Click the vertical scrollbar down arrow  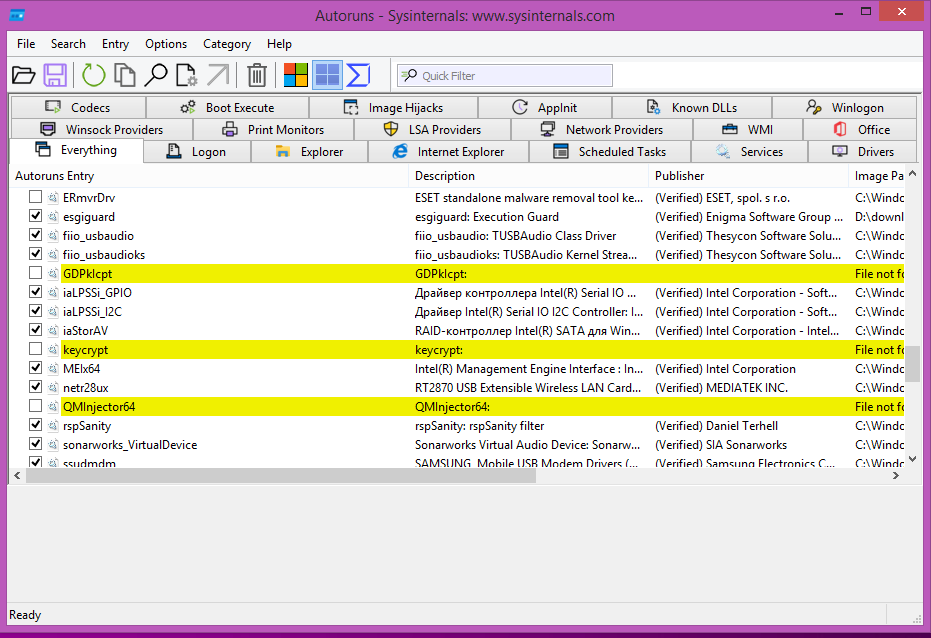(x=913, y=459)
